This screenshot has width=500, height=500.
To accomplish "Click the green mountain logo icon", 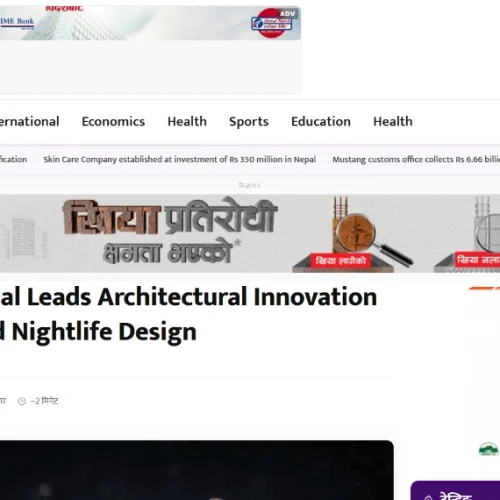I will [488, 450].
